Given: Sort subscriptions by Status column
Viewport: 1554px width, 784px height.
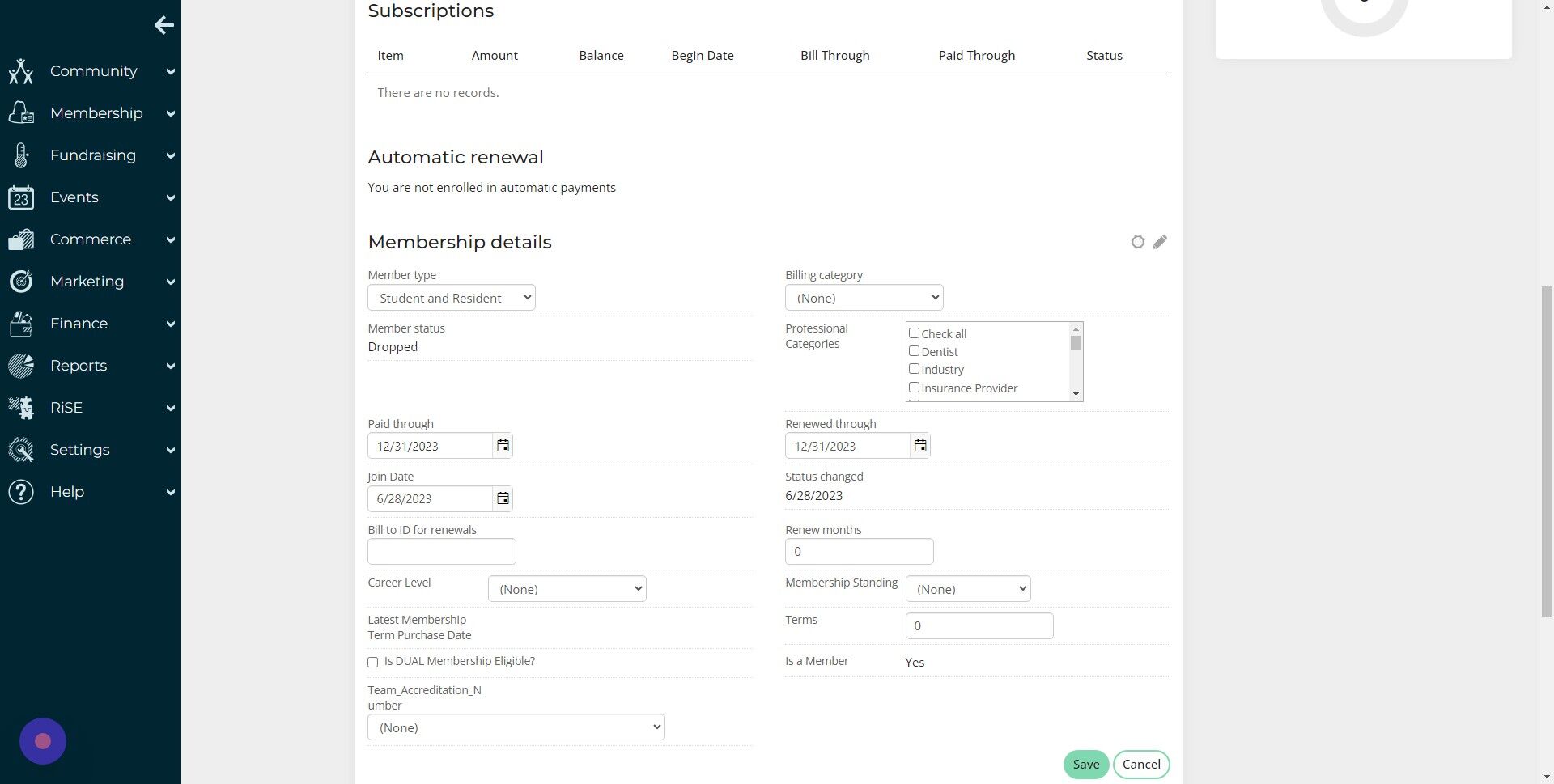Looking at the screenshot, I should [1104, 55].
